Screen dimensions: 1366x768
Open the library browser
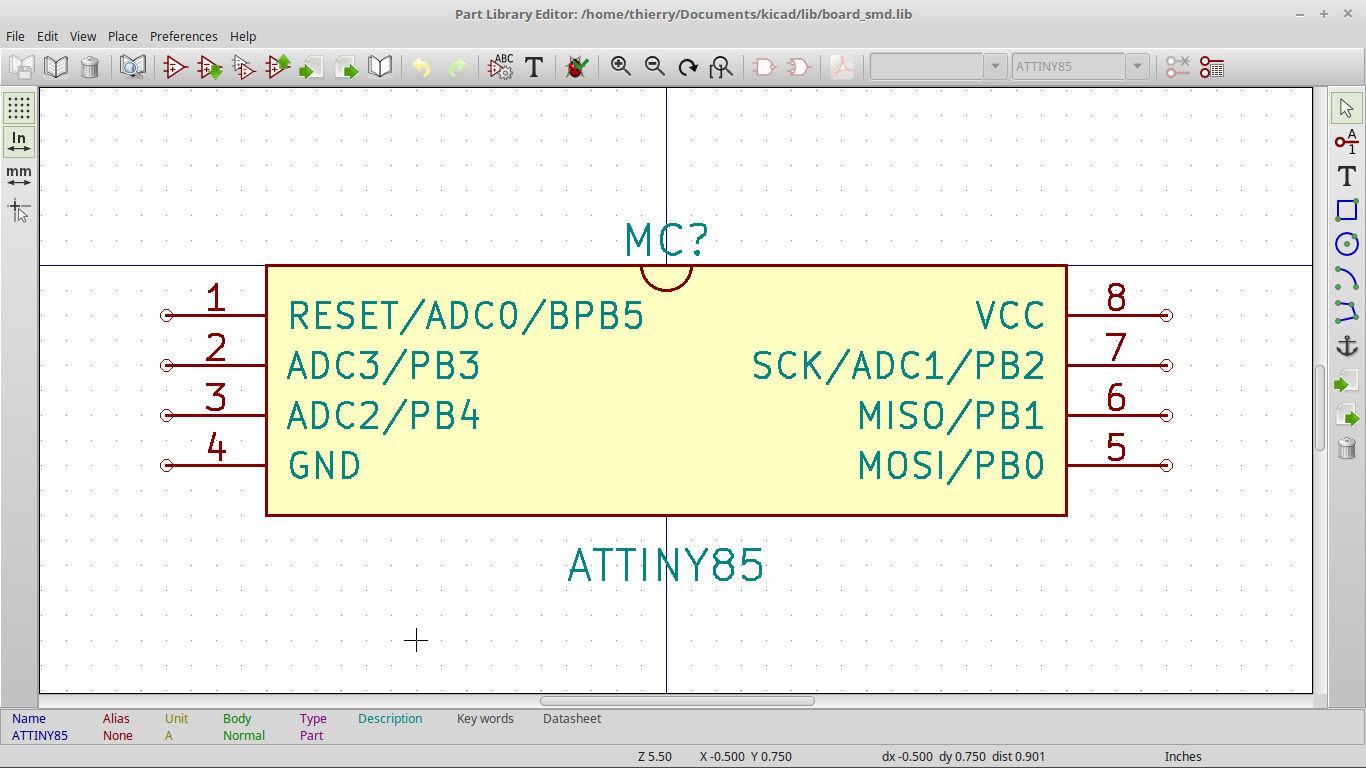pos(132,67)
